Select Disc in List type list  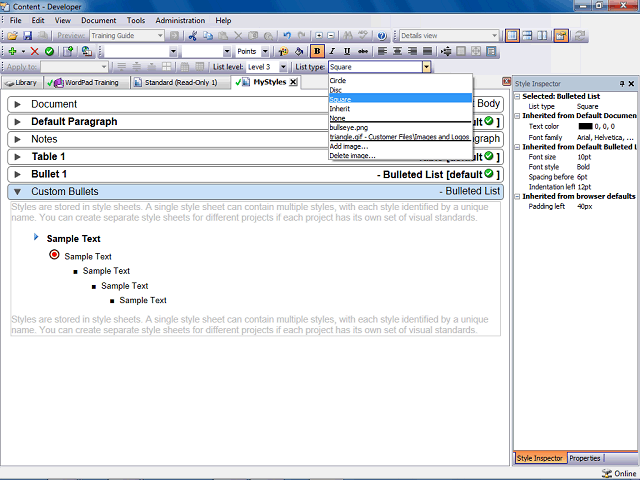(x=400, y=90)
